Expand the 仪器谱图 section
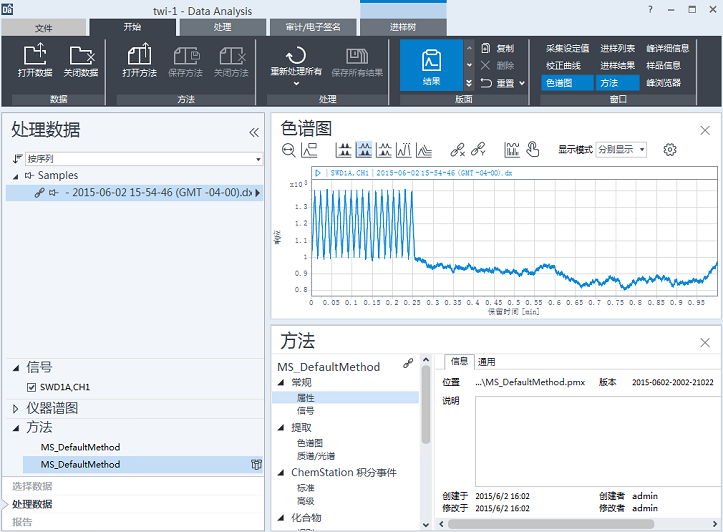This screenshot has width=723, height=532. pos(16,408)
